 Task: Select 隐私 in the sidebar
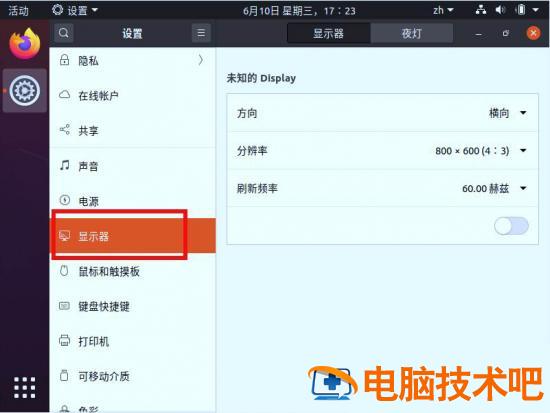click(133, 60)
